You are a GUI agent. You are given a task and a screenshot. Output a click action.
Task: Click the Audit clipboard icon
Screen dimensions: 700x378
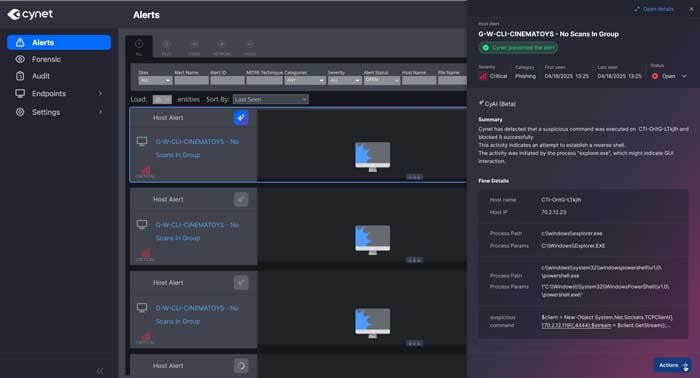[x=20, y=76]
